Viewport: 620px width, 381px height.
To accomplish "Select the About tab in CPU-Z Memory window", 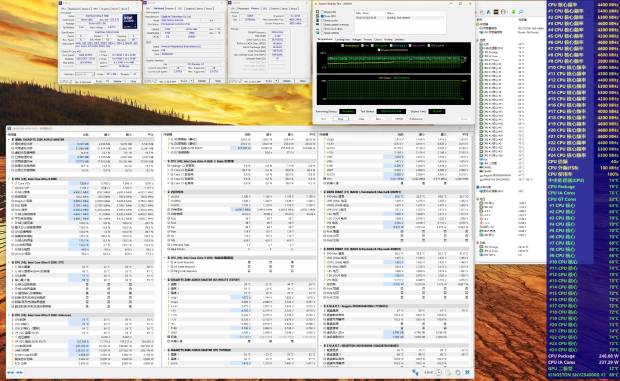I will [x=294, y=9].
